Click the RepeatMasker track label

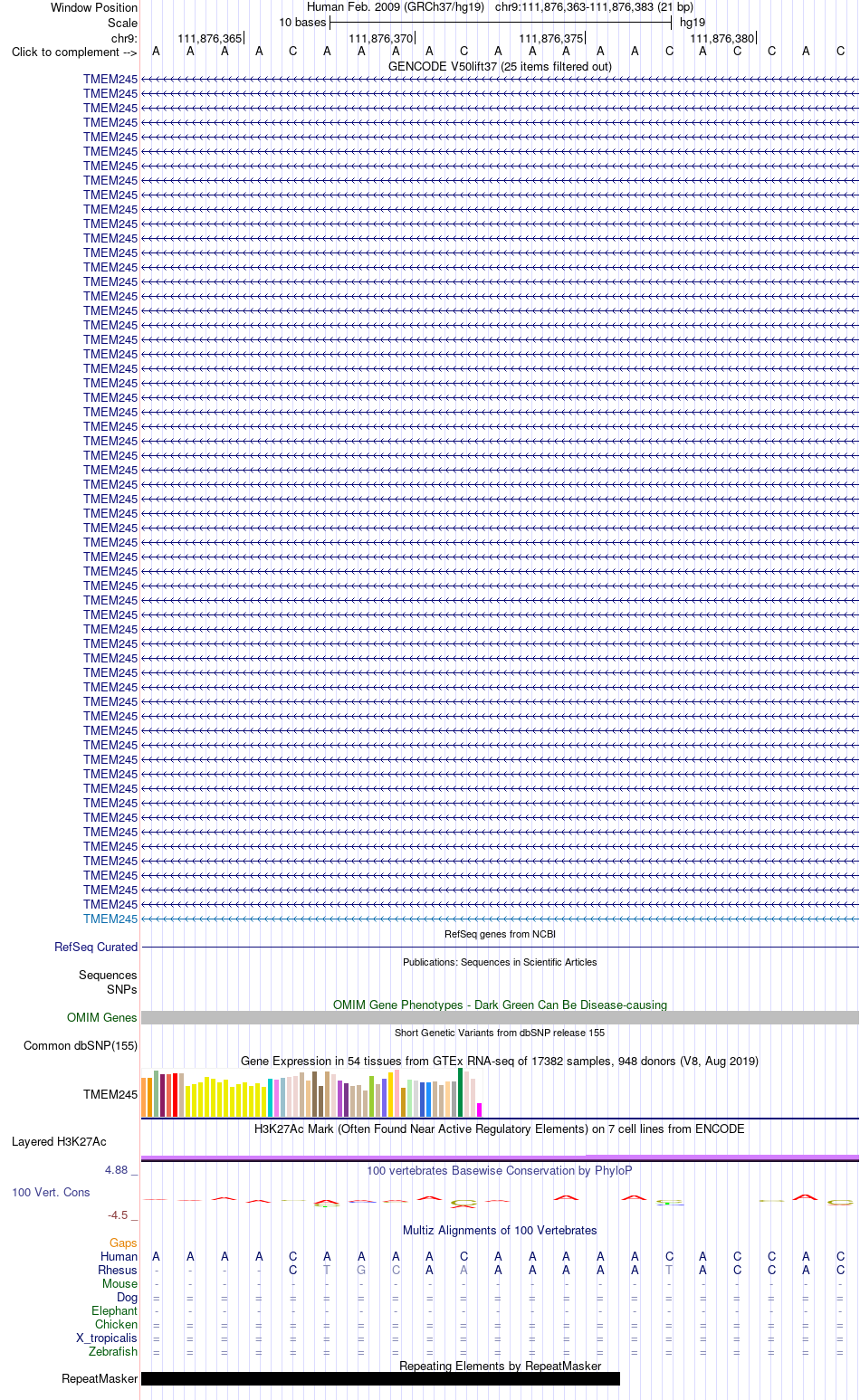(x=100, y=1378)
